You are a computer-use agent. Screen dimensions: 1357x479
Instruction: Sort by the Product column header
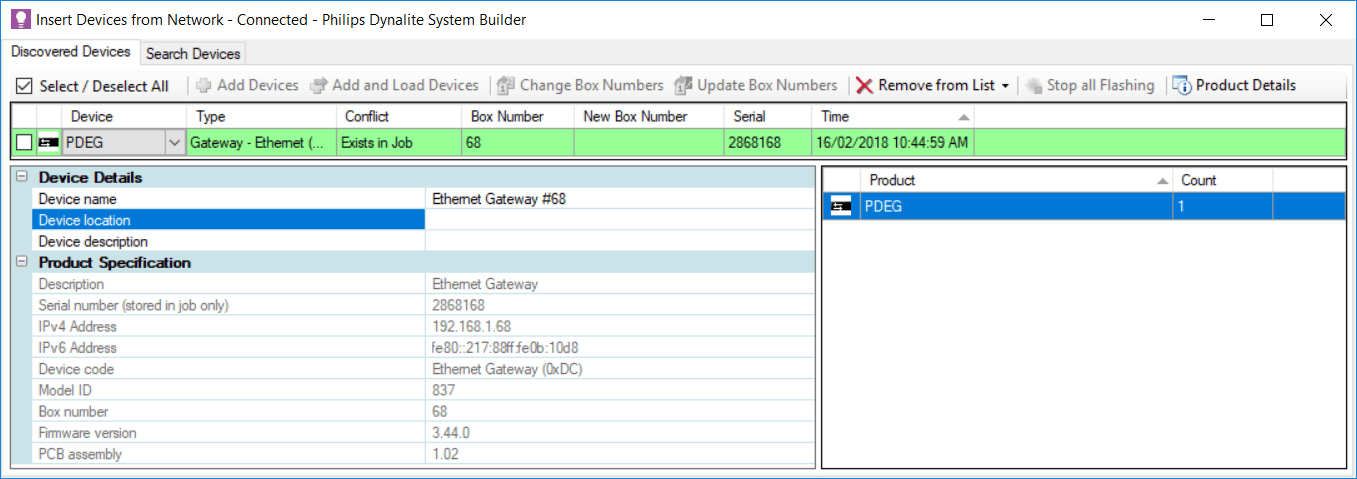click(x=1017, y=181)
